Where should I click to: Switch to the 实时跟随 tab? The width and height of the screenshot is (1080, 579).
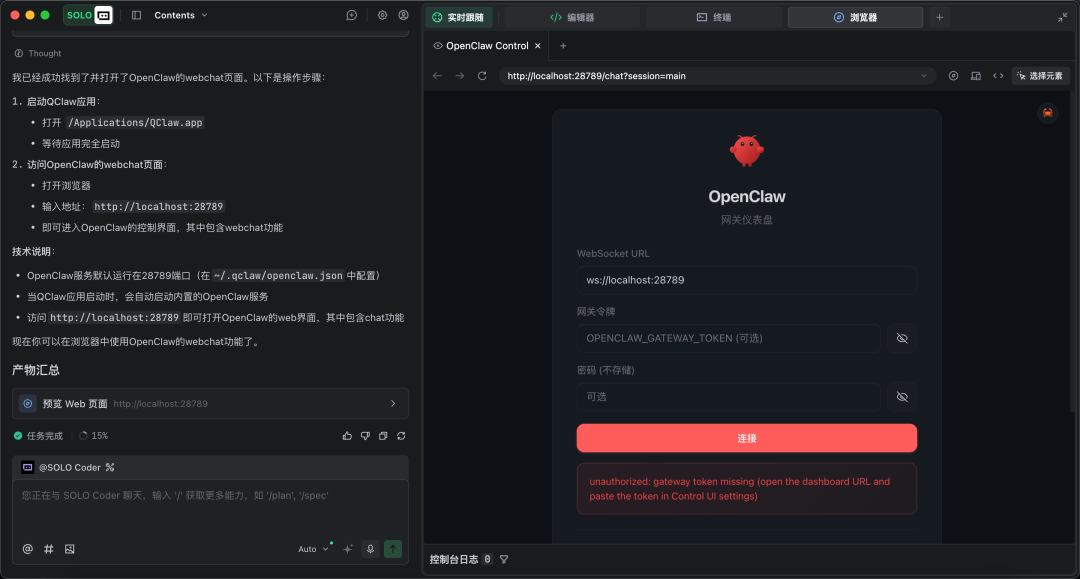click(x=459, y=17)
